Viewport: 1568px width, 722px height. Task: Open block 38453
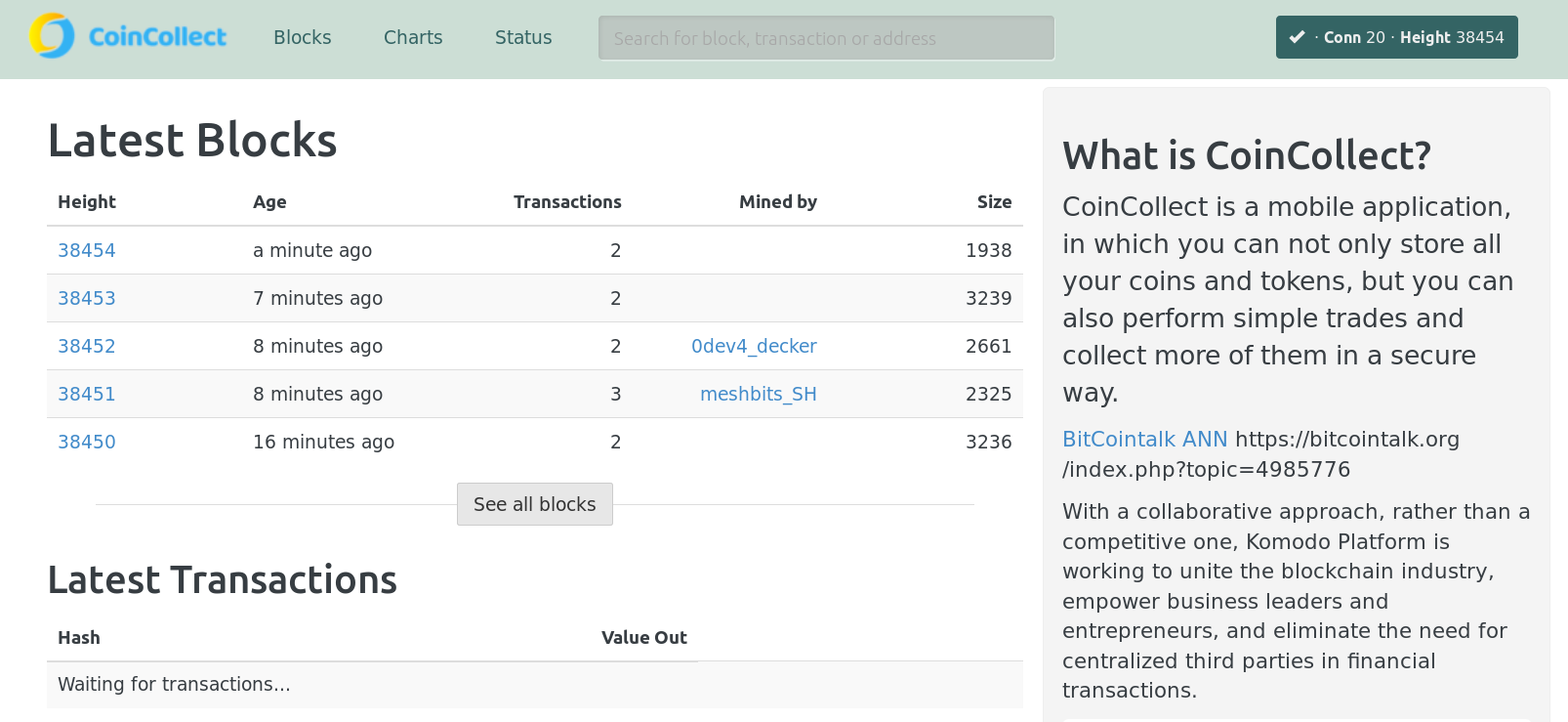[x=87, y=298]
